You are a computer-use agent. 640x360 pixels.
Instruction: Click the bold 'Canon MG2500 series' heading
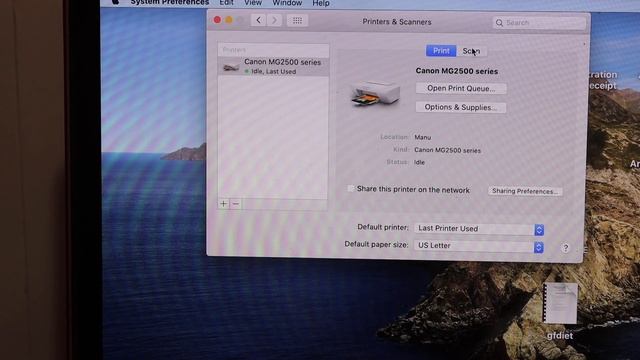457,71
